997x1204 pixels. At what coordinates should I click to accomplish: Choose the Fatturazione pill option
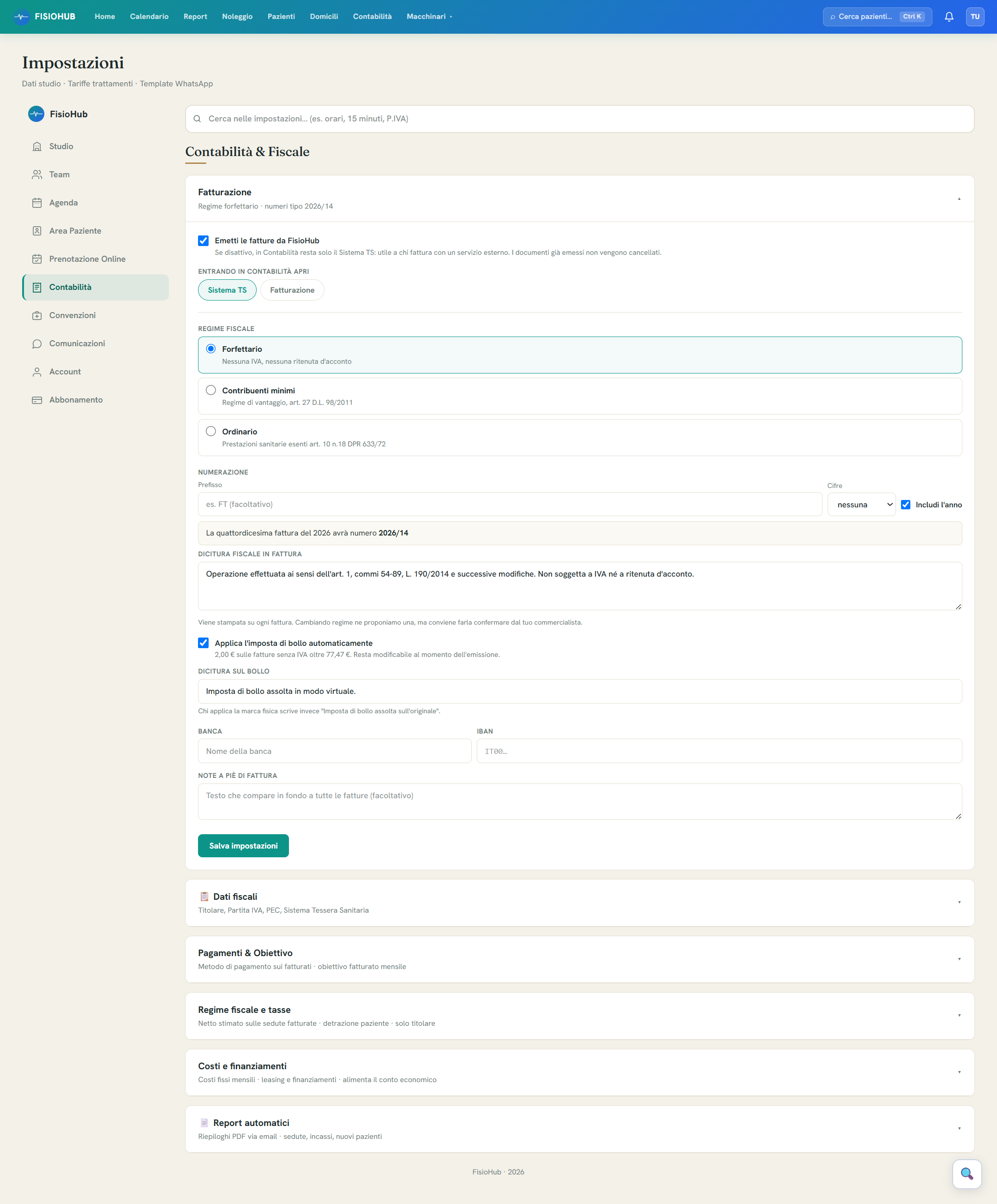[292, 290]
